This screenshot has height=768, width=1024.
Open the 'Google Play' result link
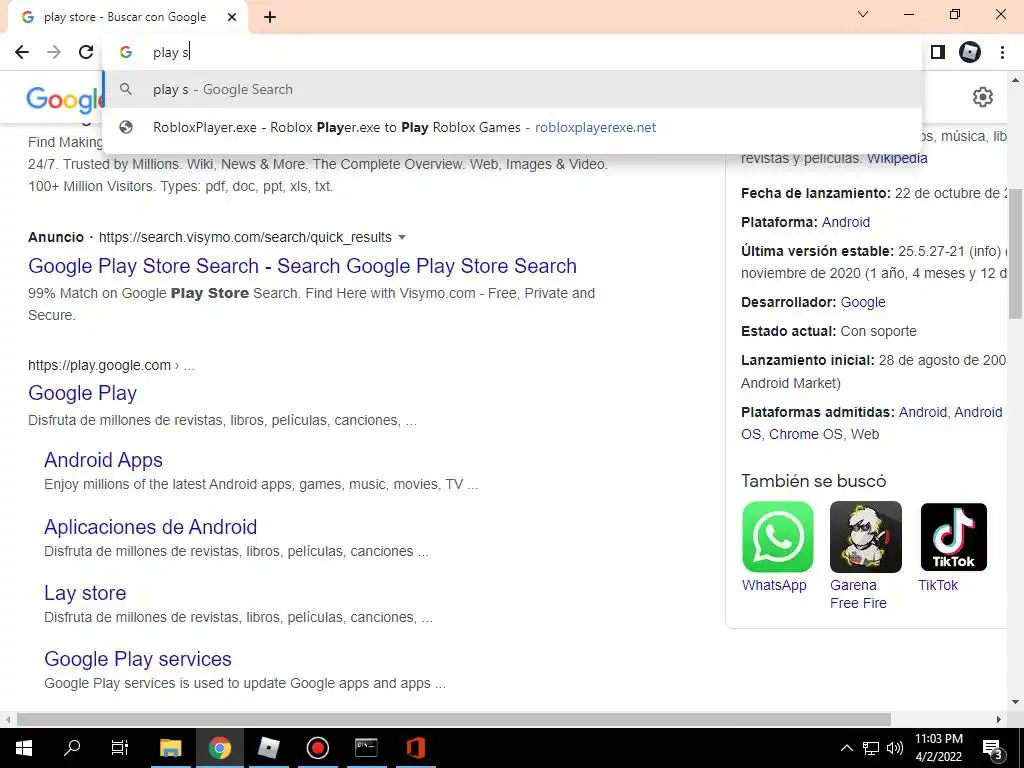tap(82, 393)
